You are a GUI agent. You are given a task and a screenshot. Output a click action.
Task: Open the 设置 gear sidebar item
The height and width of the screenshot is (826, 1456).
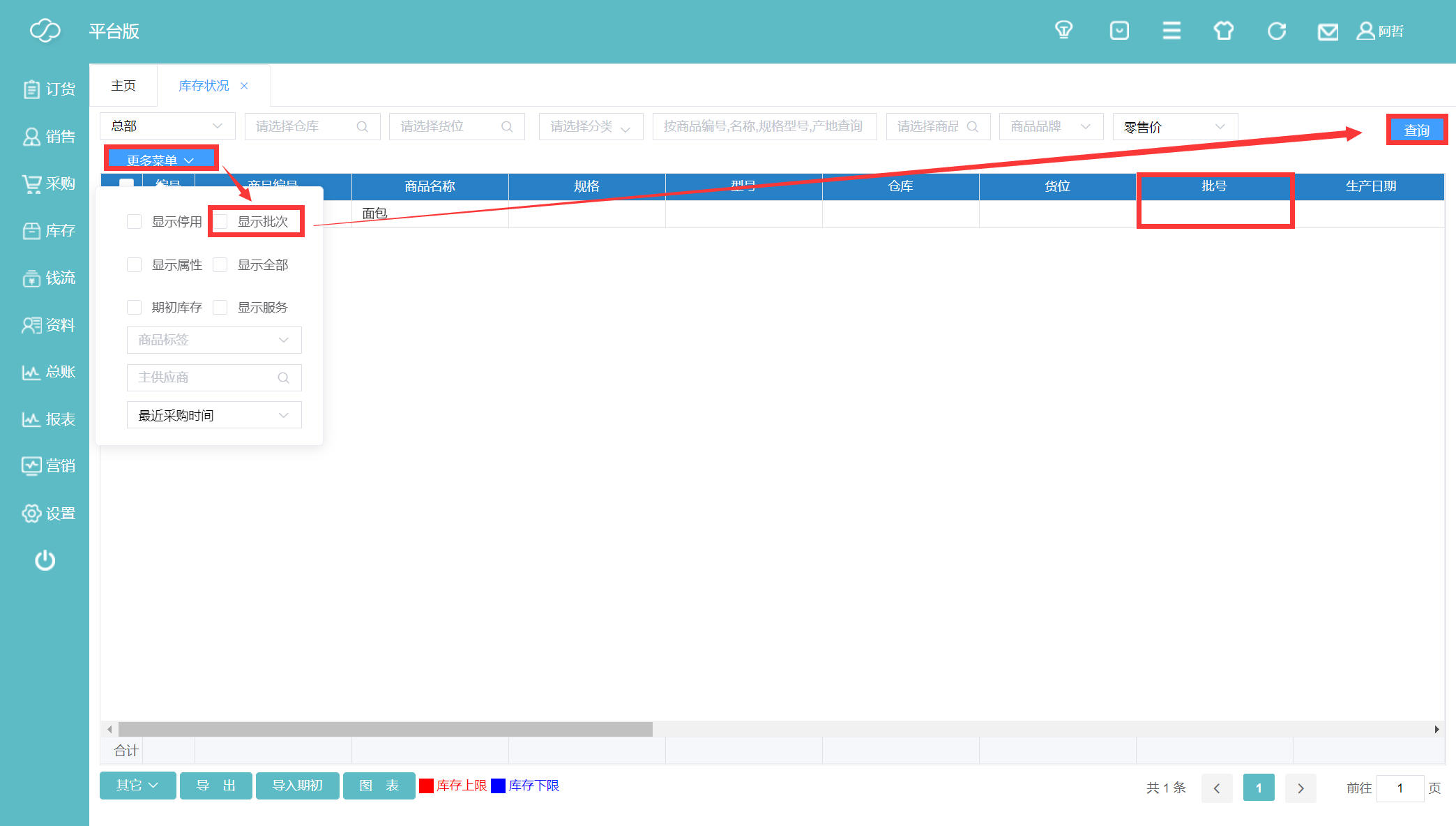click(x=49, y=513)
